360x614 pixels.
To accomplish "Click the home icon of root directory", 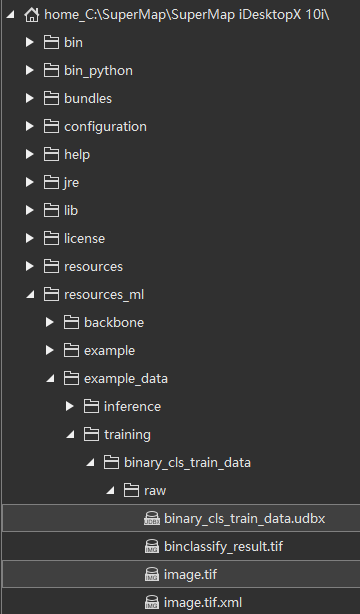I will pos(31,15).
